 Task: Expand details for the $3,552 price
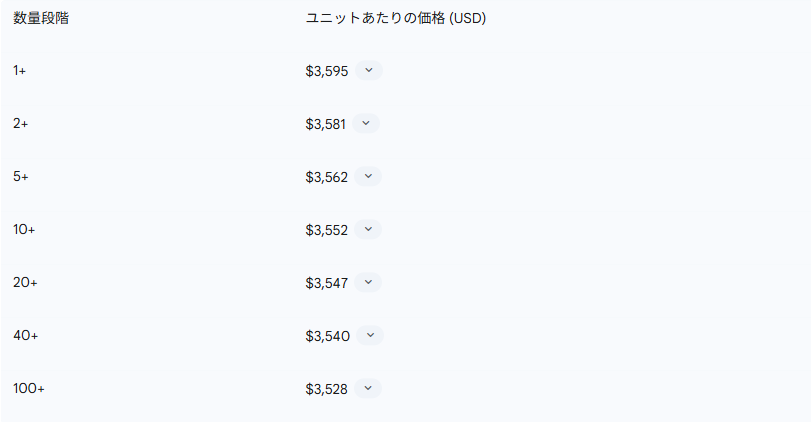pos(368,229)
